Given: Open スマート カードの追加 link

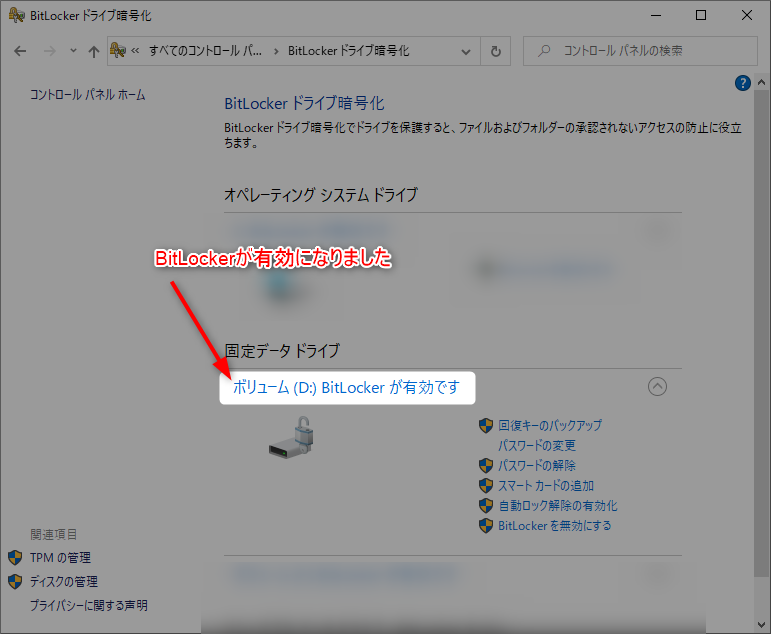Looking at the screenshot, I should click(x=546, y=485).
